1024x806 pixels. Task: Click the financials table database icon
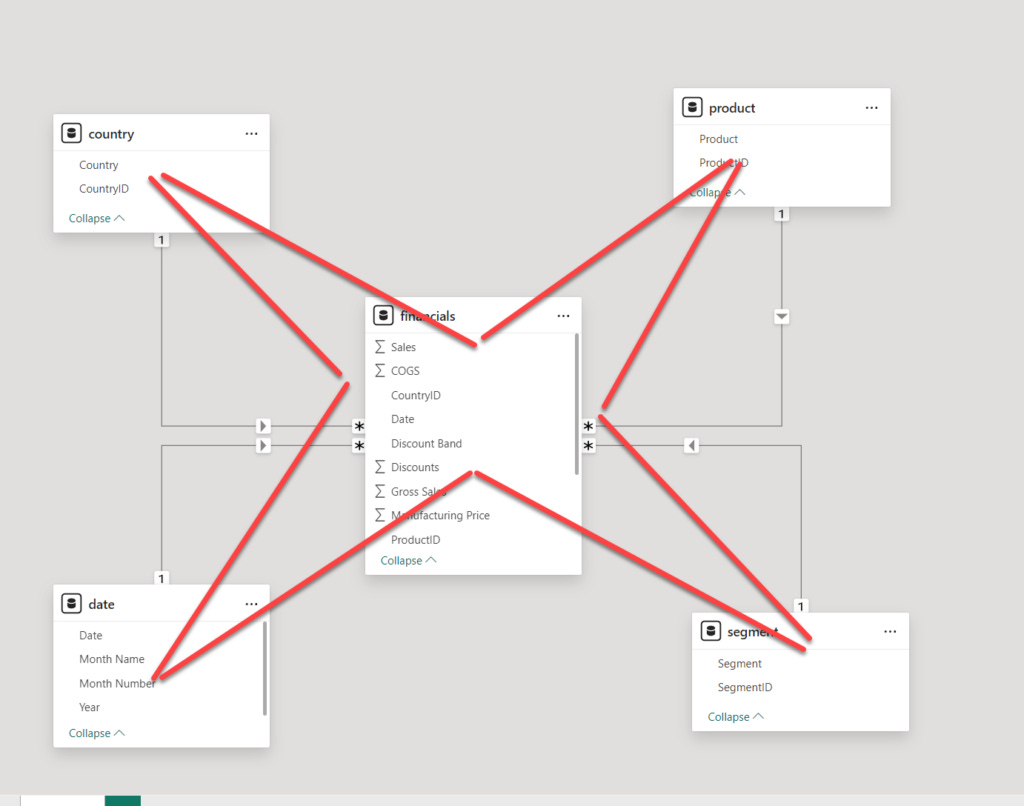pos(383,315)
